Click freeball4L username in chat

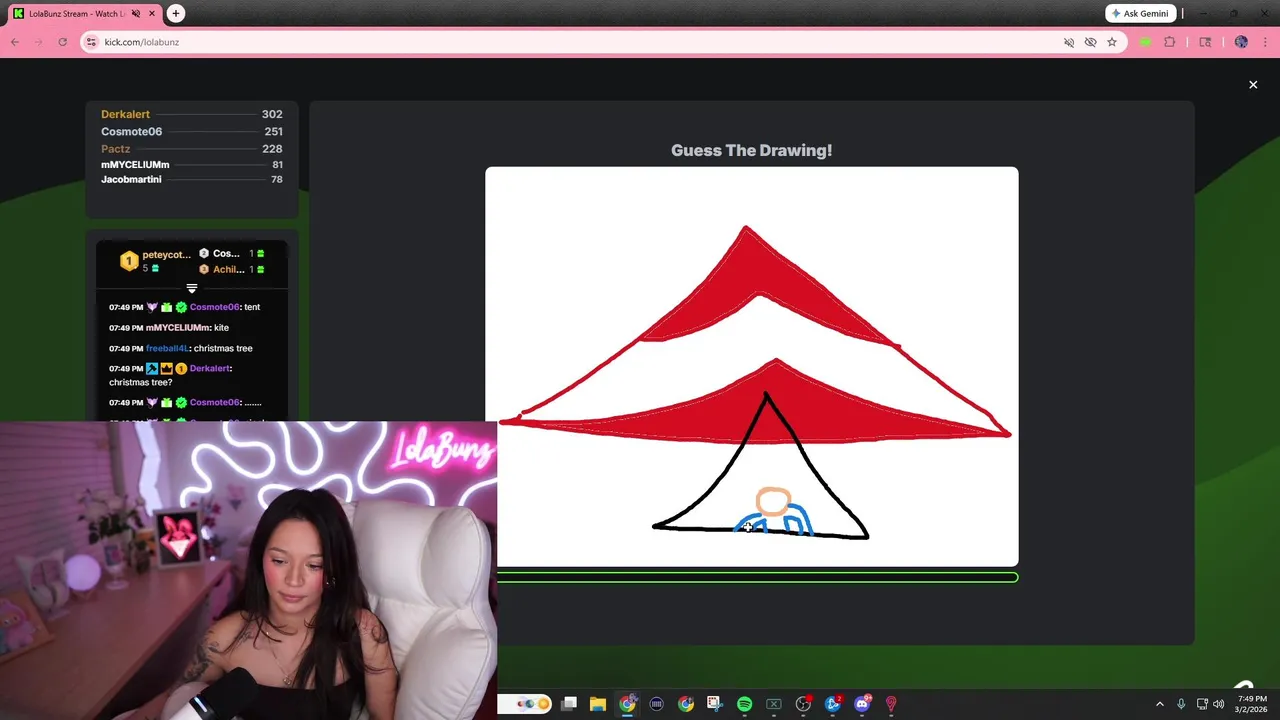point(166,348)
